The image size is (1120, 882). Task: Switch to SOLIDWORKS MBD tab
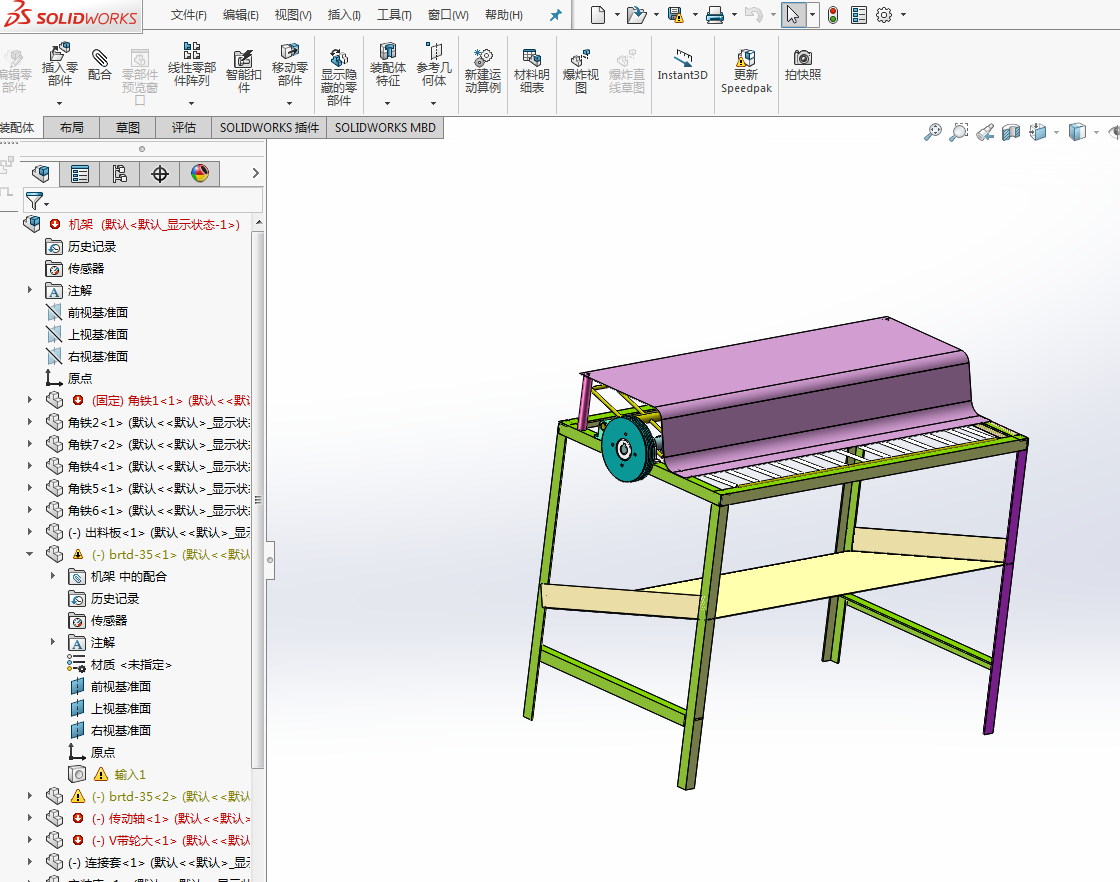385,128
